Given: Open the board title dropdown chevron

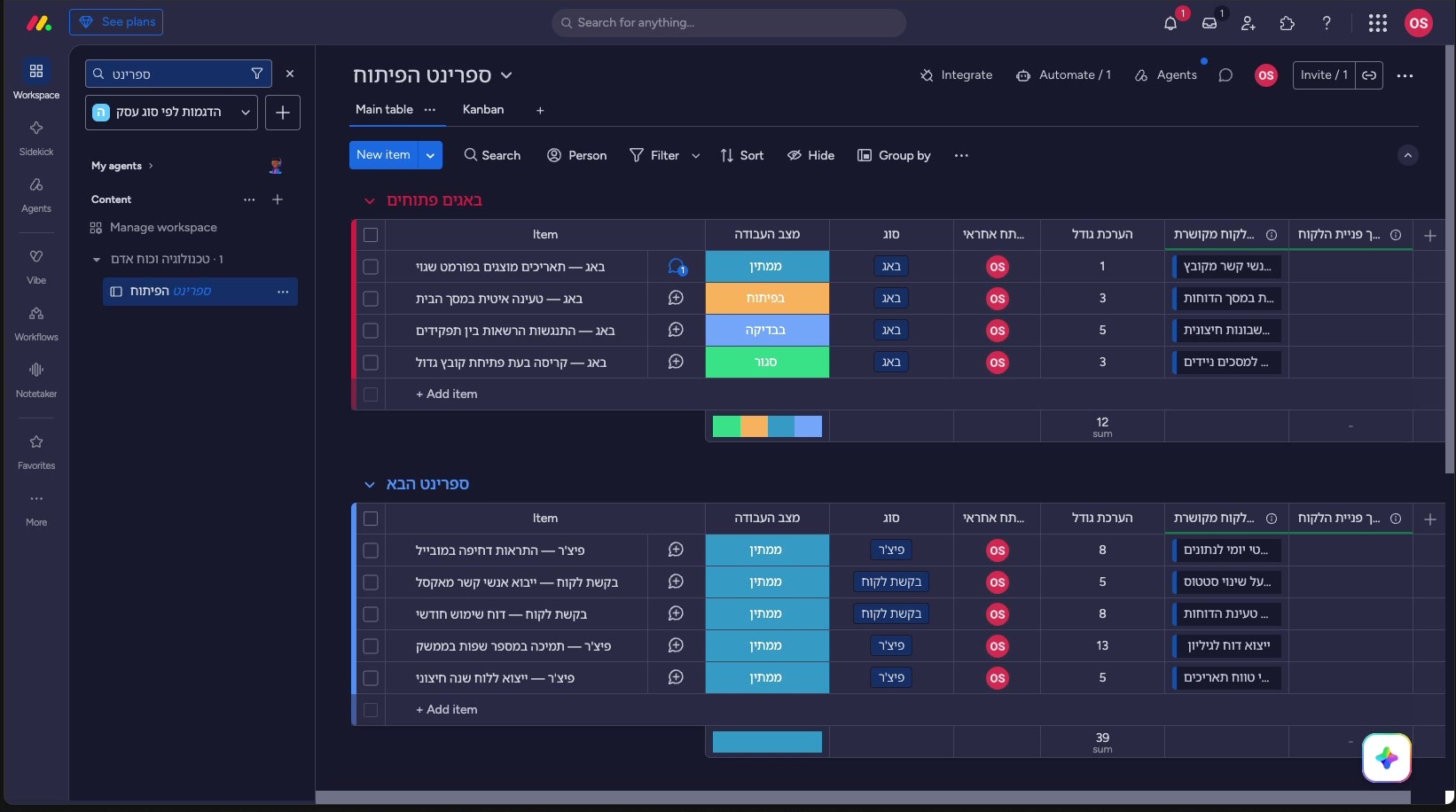Looking at the screenshot, I should [x=506, y=75].
